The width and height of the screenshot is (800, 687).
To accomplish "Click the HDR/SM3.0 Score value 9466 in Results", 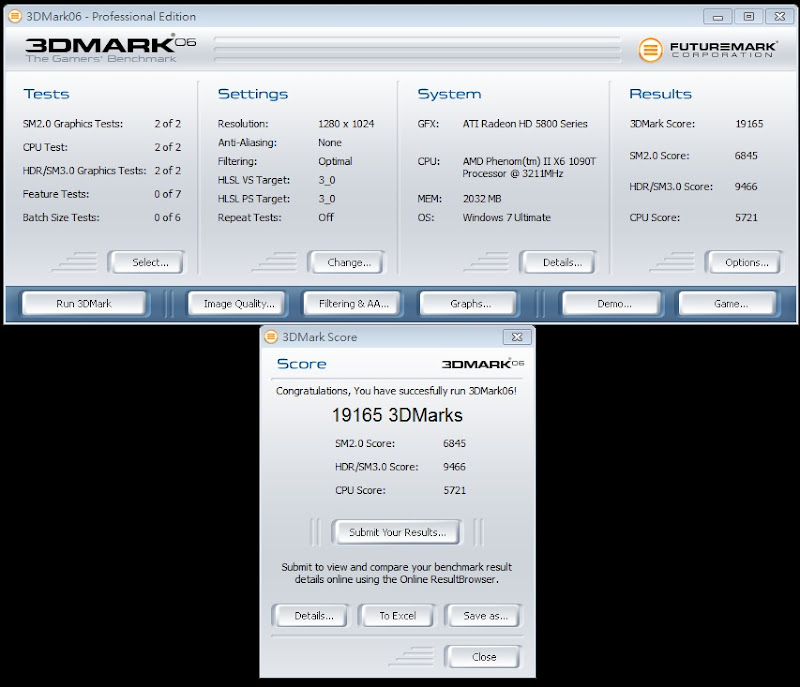I will (746, 186).
